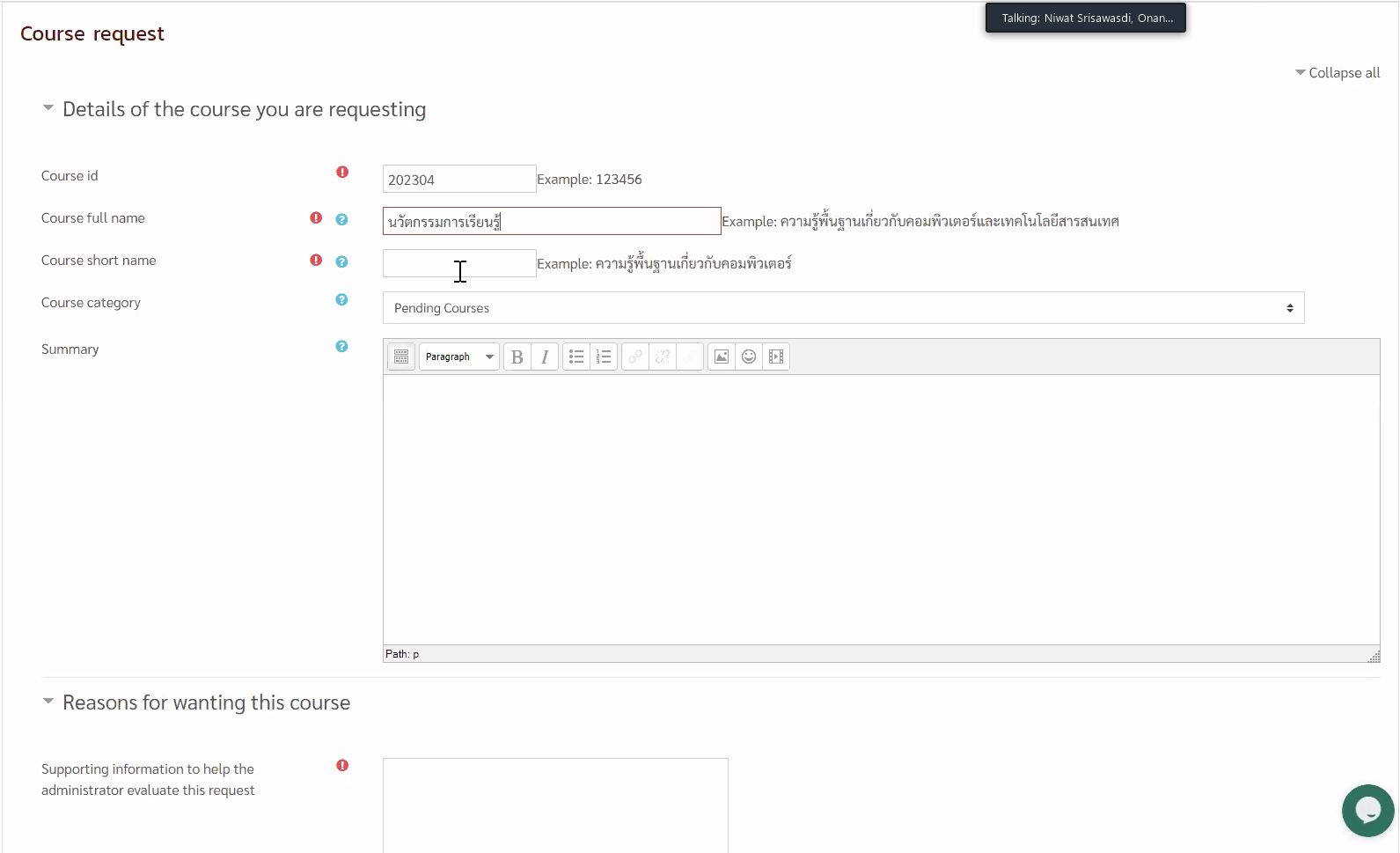Open help for Course category
Image resolution: width=1400 pixels, height=853 pixels.
click(341, 300)
